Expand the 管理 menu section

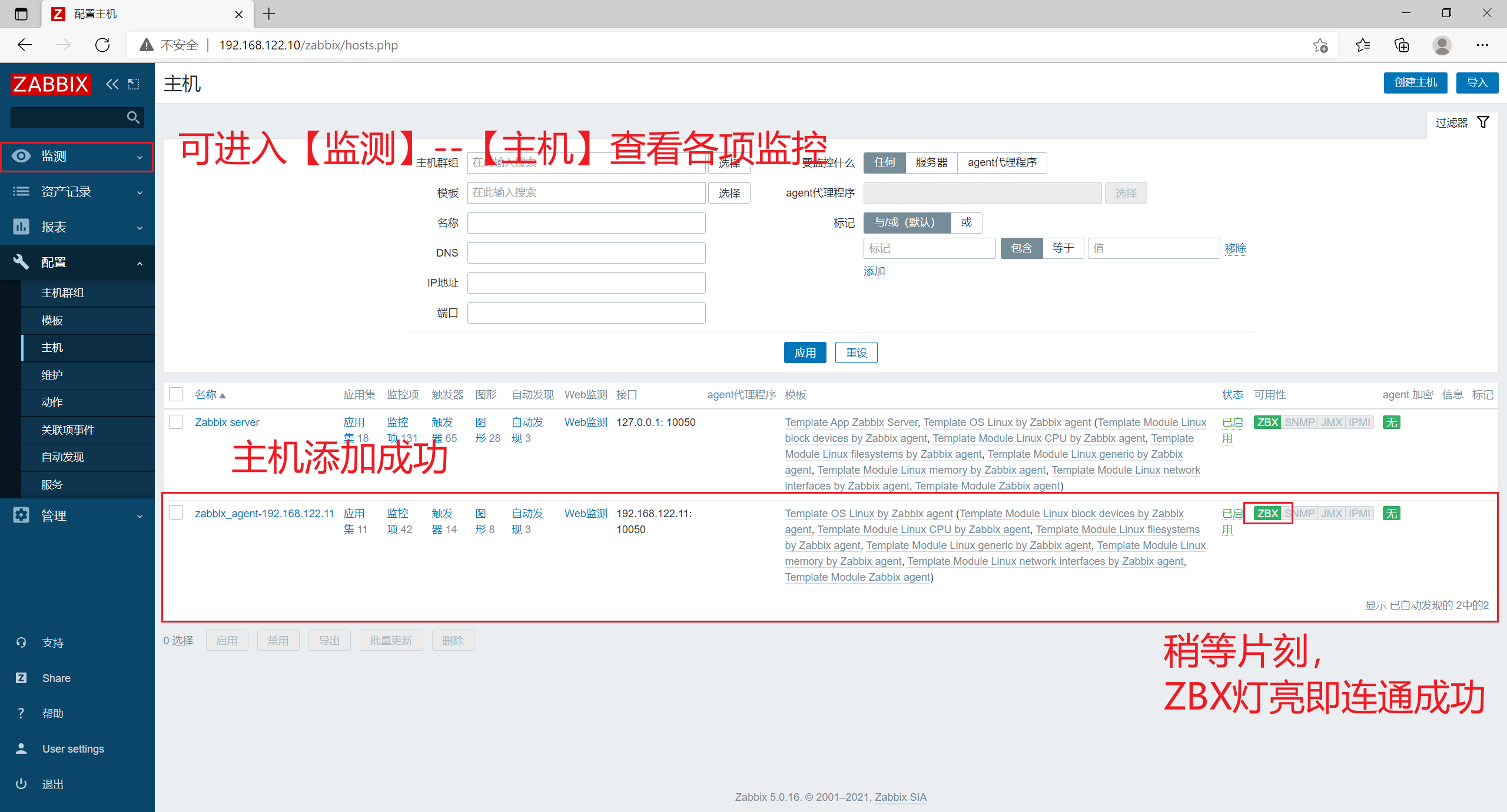coord(77,515)
